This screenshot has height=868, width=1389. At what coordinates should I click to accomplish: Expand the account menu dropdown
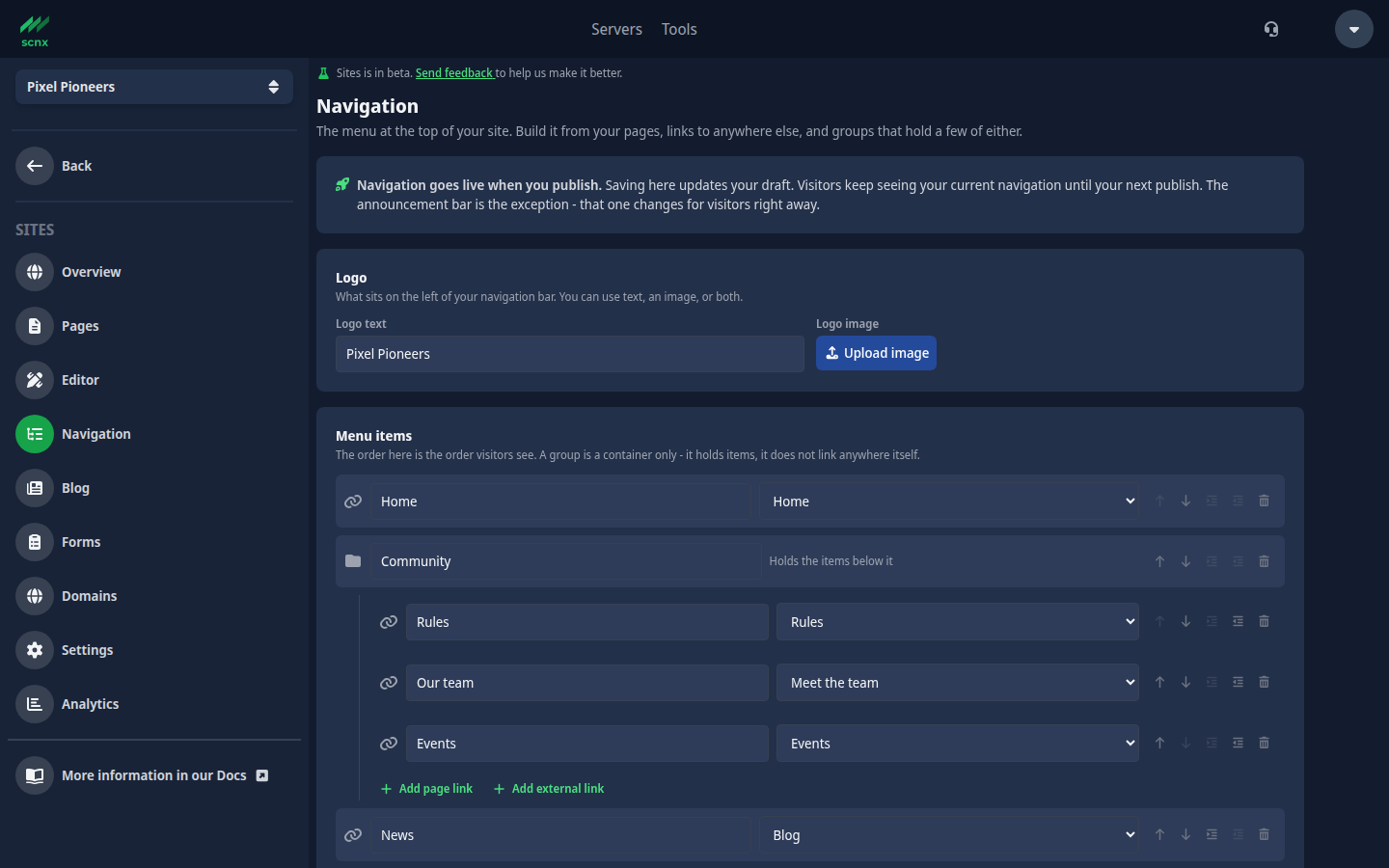click(x=1354, y=29)
